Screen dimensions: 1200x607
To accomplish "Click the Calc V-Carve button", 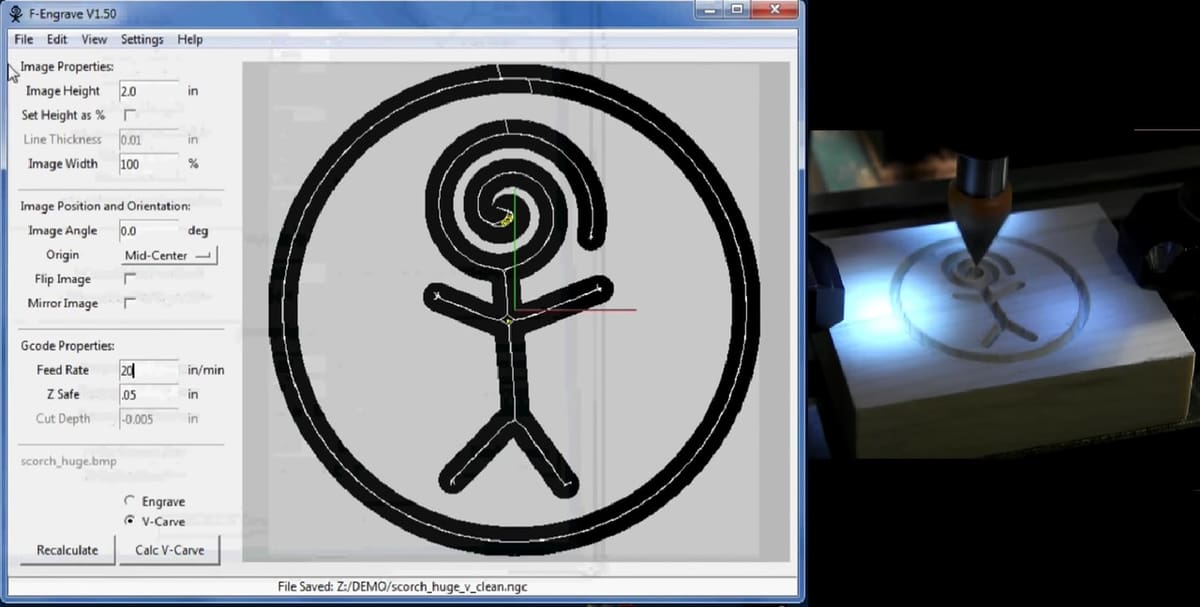I will pyautogui.click(x=170, y=550).
